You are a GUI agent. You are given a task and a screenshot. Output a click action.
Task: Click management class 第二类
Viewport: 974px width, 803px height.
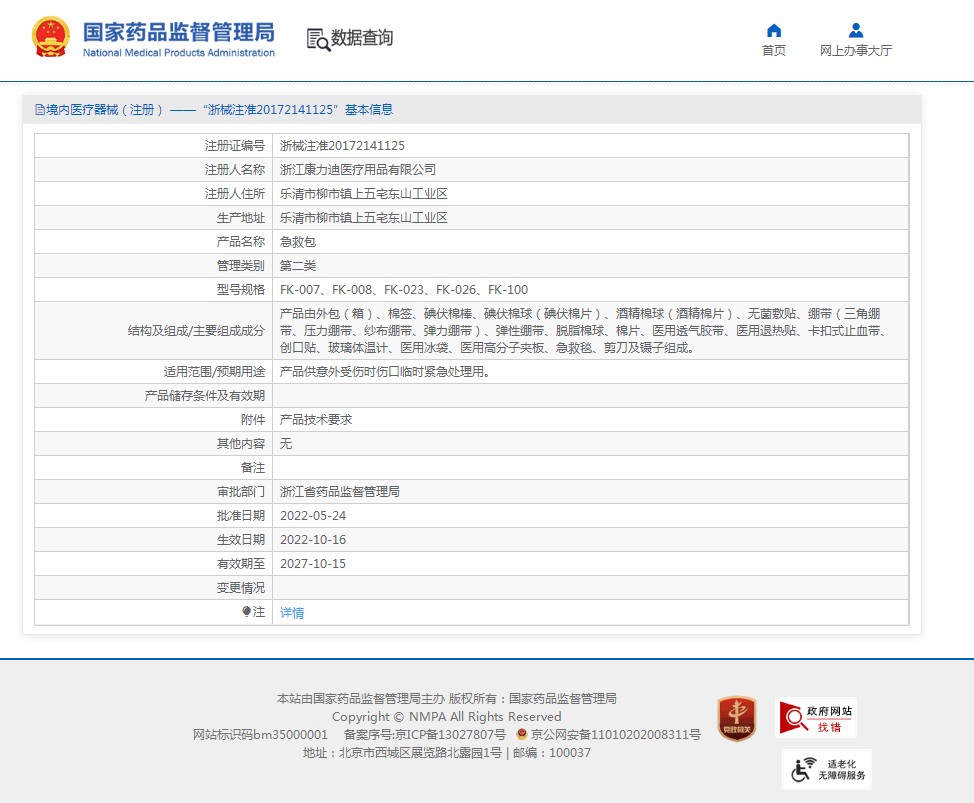(298, 266)
